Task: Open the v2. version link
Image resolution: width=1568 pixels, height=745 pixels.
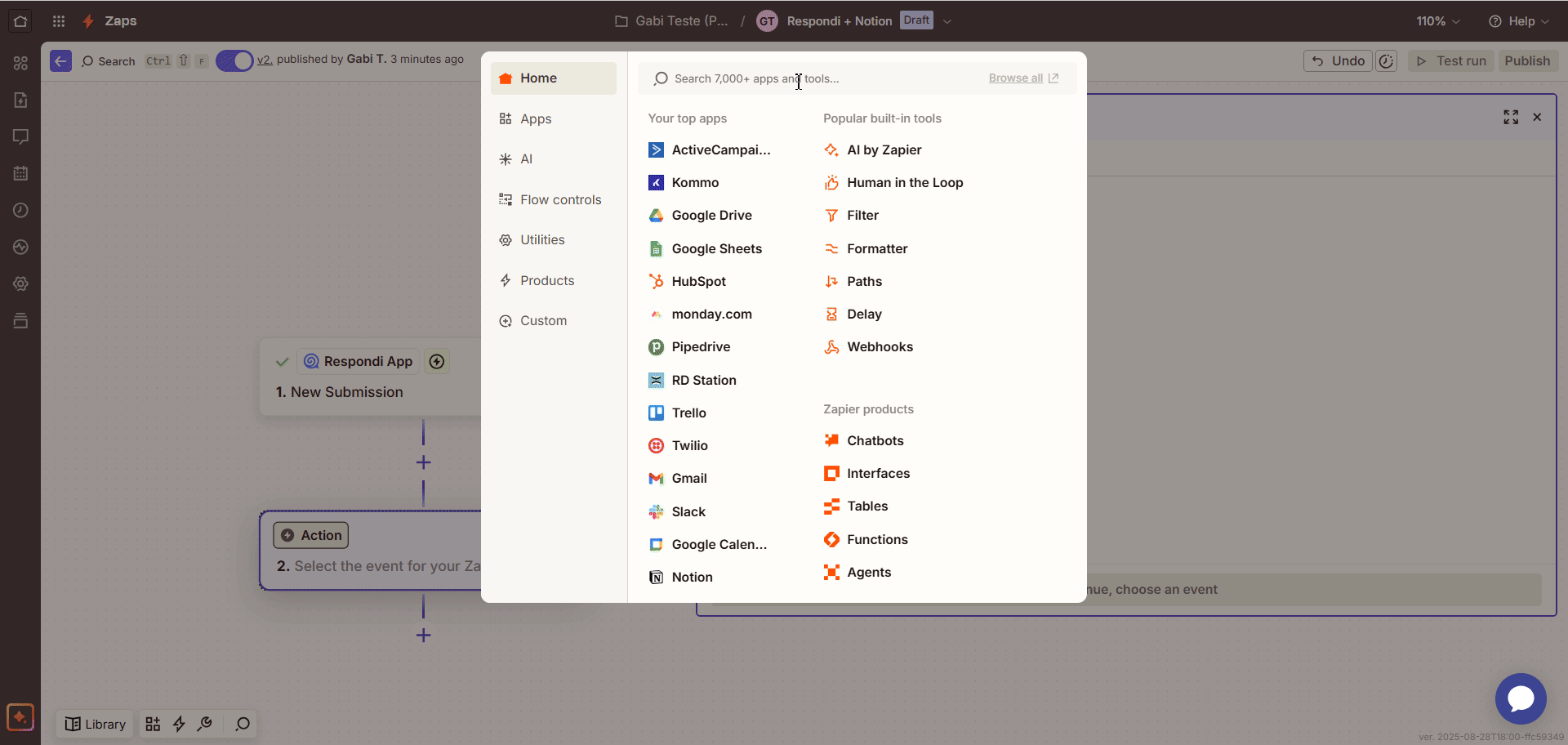Action: point(265,60)
